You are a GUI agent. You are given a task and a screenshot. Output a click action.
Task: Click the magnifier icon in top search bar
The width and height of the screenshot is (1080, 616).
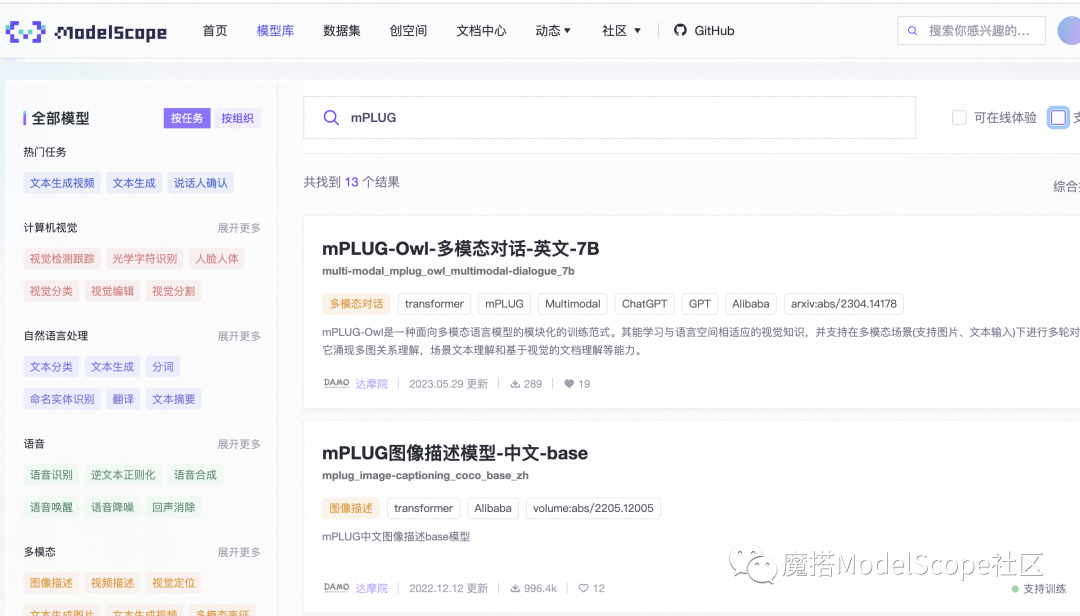[x=912, y=30]
